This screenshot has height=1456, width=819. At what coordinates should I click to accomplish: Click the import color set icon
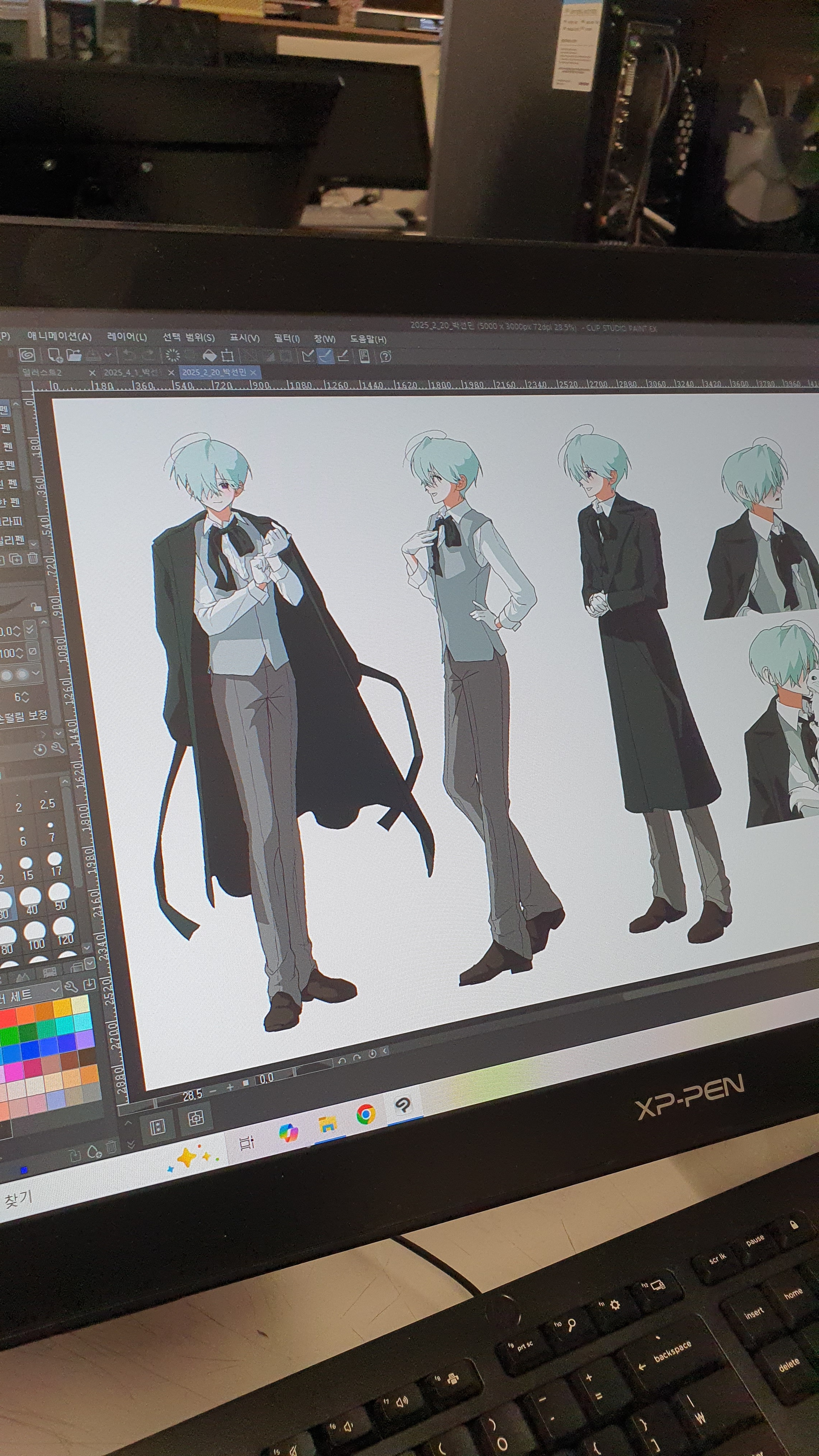(89, 985)
